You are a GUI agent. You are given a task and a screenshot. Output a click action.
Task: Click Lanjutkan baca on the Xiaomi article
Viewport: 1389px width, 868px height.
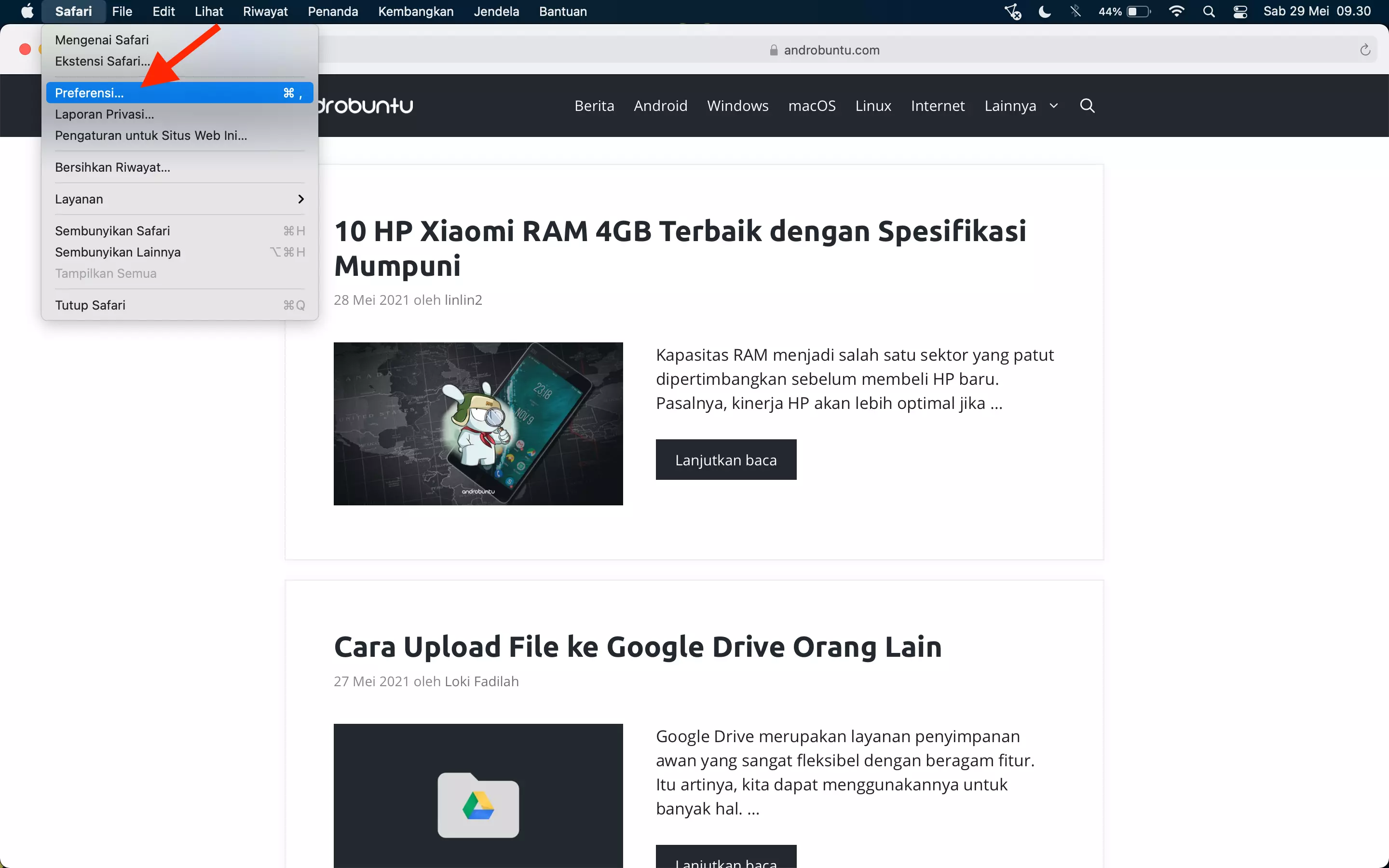(x=726, y=459)
